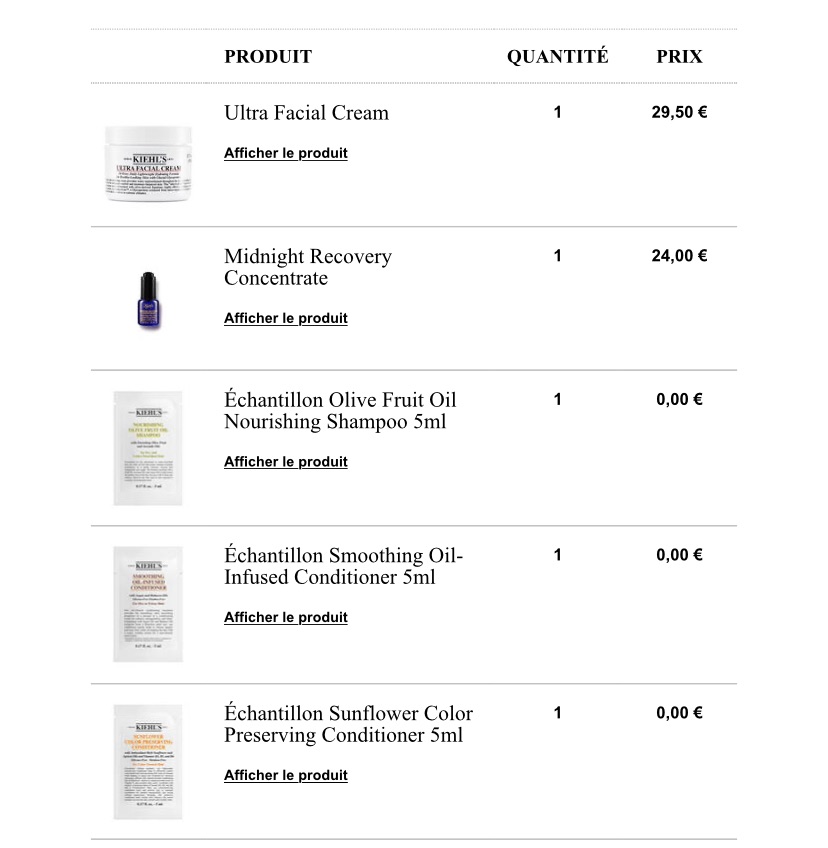
Task: Click the QUANTITÉ column header
Action: pyautogui.click(x=558, y=56)
